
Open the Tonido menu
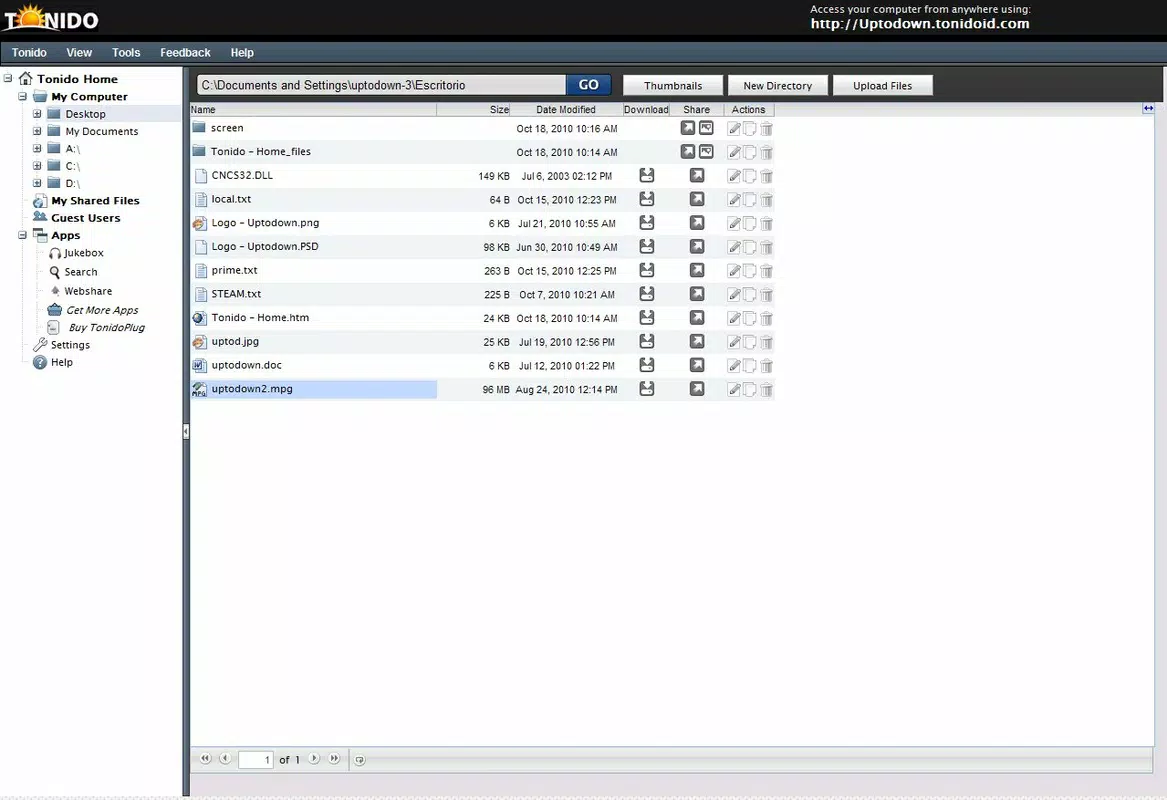29,53
